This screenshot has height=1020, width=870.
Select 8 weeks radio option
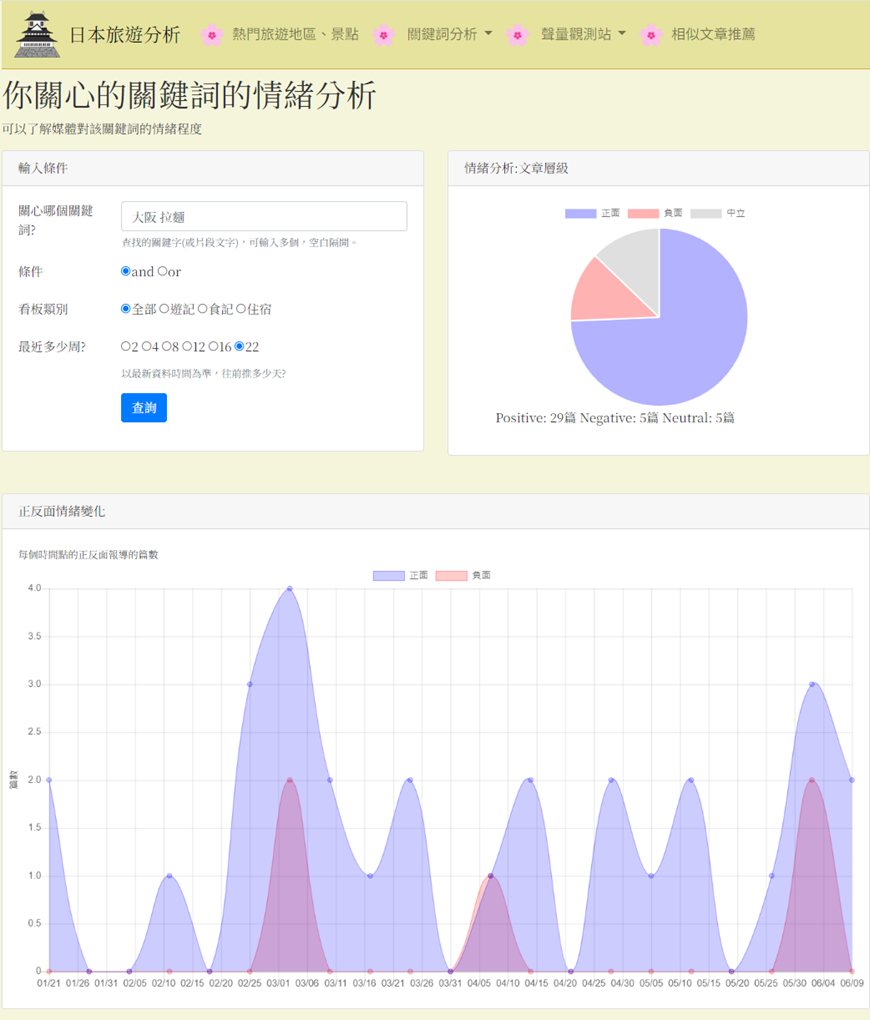coord(166,347)
